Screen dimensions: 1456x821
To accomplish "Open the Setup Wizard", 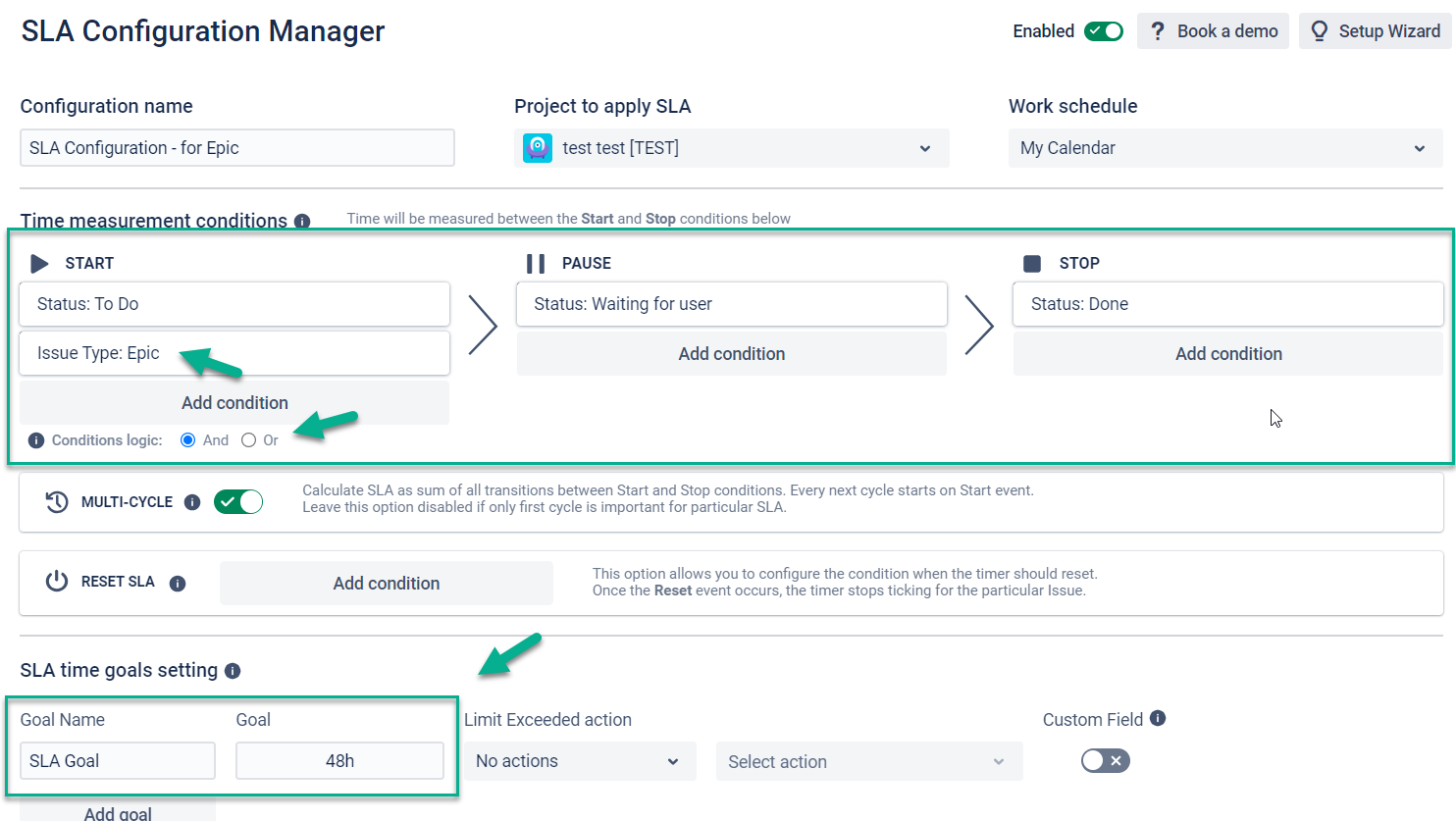I will 1376,31.
